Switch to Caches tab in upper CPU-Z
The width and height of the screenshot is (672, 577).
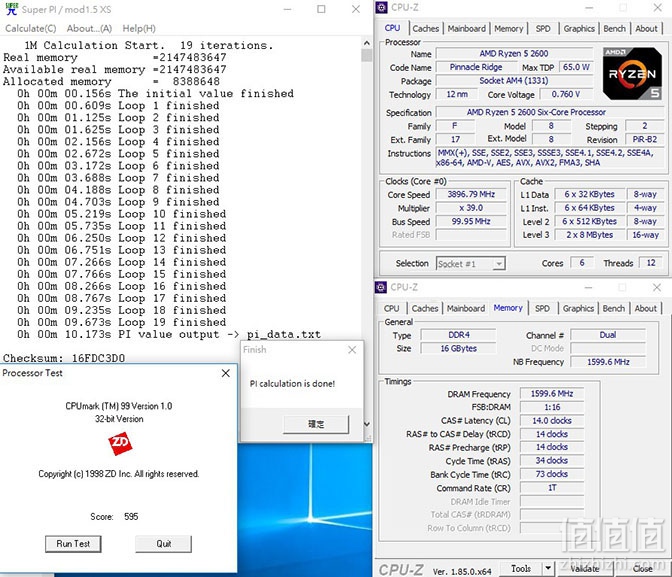point(426,29)
